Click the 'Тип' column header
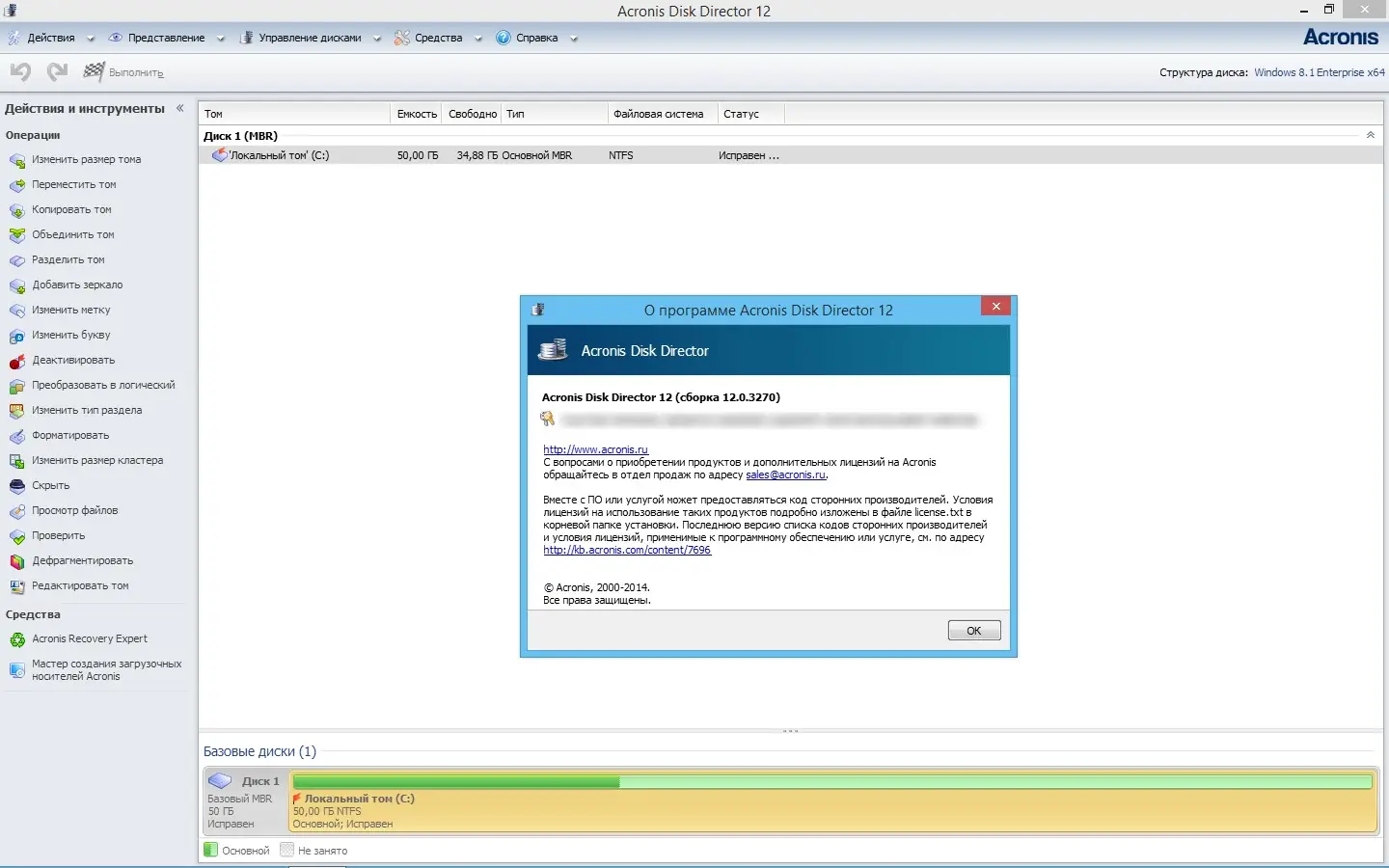Image resolution: width=1389 pixels, height=868 pixels. [555, 114]
